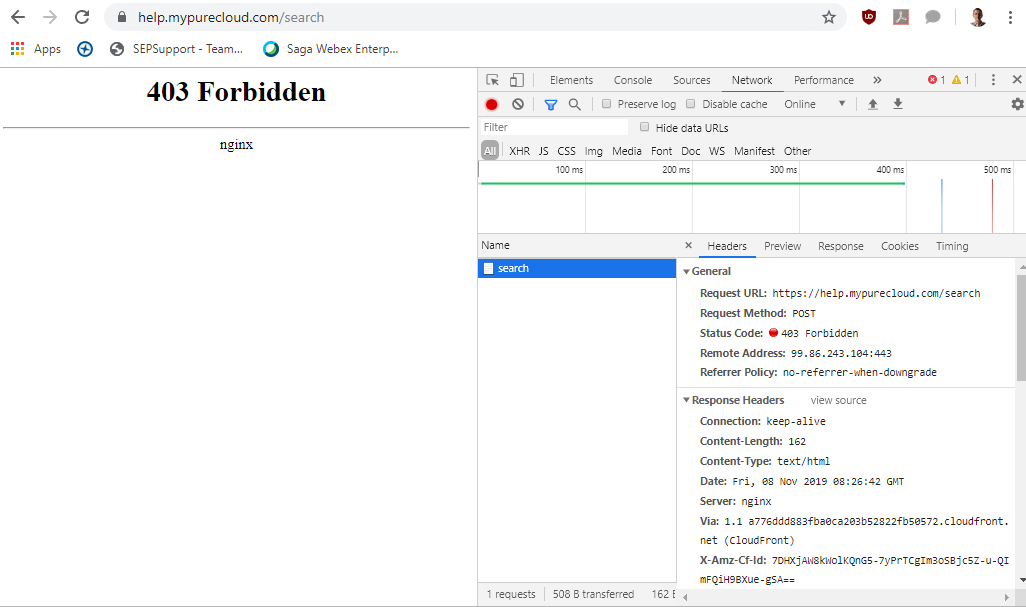Enable the Preserve log checkbox
Image resolution: width=1026 pixels, height=607 pixels.
coord(607,103)
